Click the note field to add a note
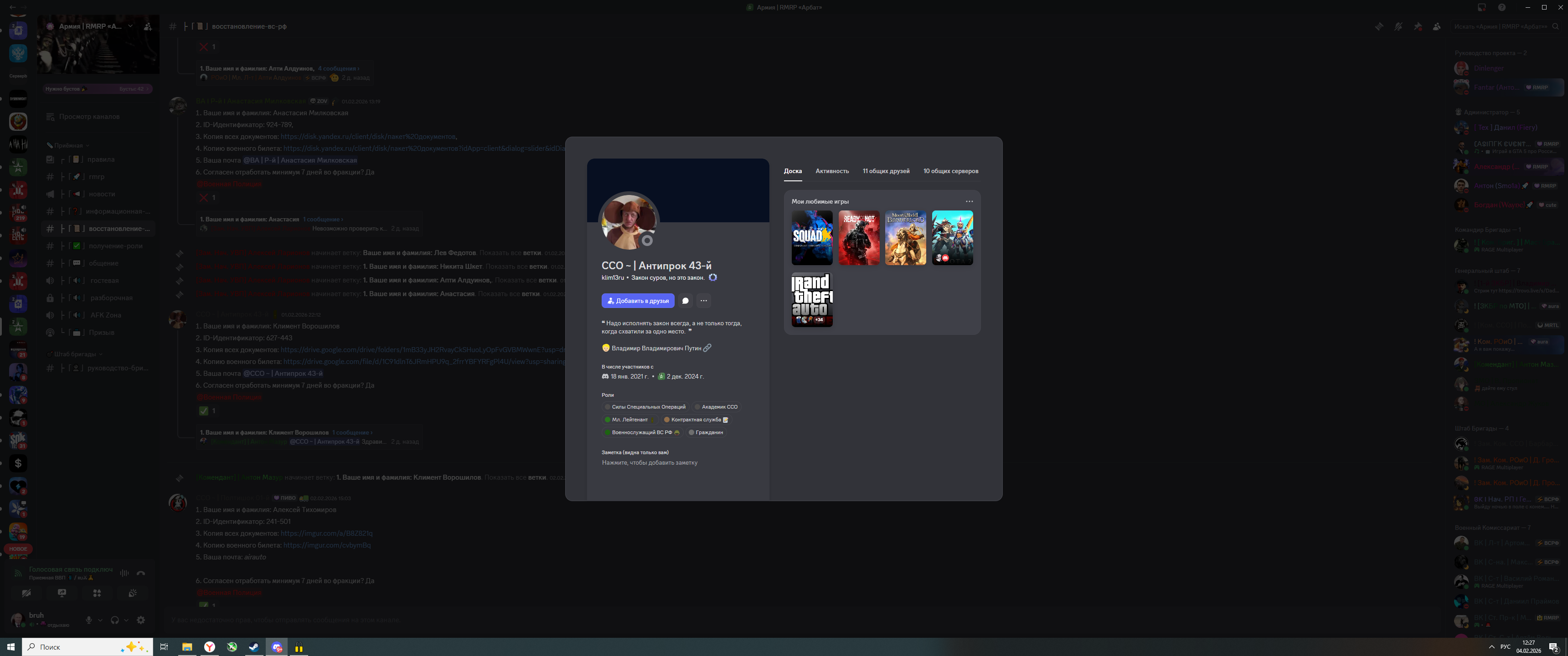The image size is (1568, 656). (x=650, y=462)
